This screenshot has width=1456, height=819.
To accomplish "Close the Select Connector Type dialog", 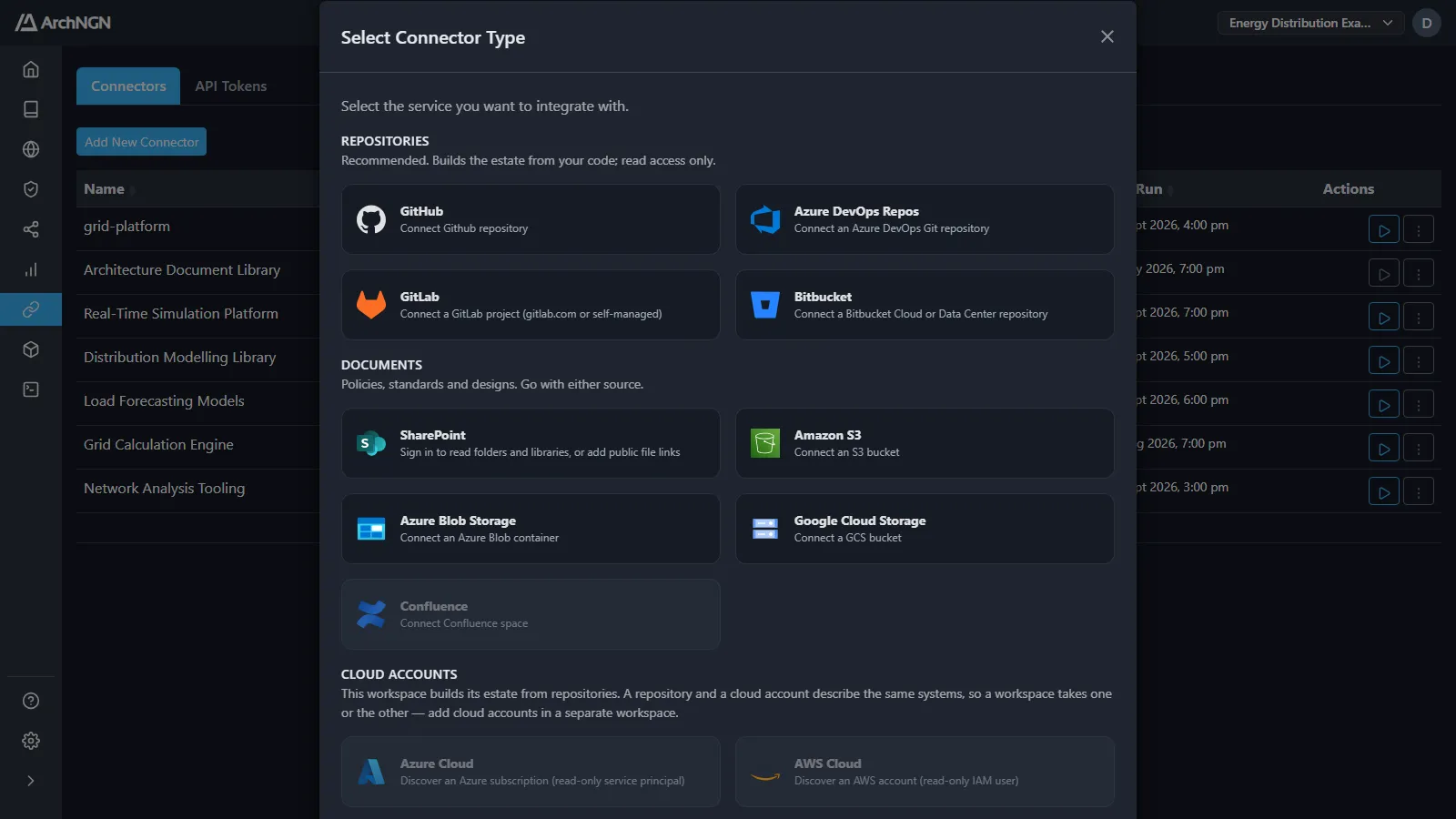I will point(1107,36).
